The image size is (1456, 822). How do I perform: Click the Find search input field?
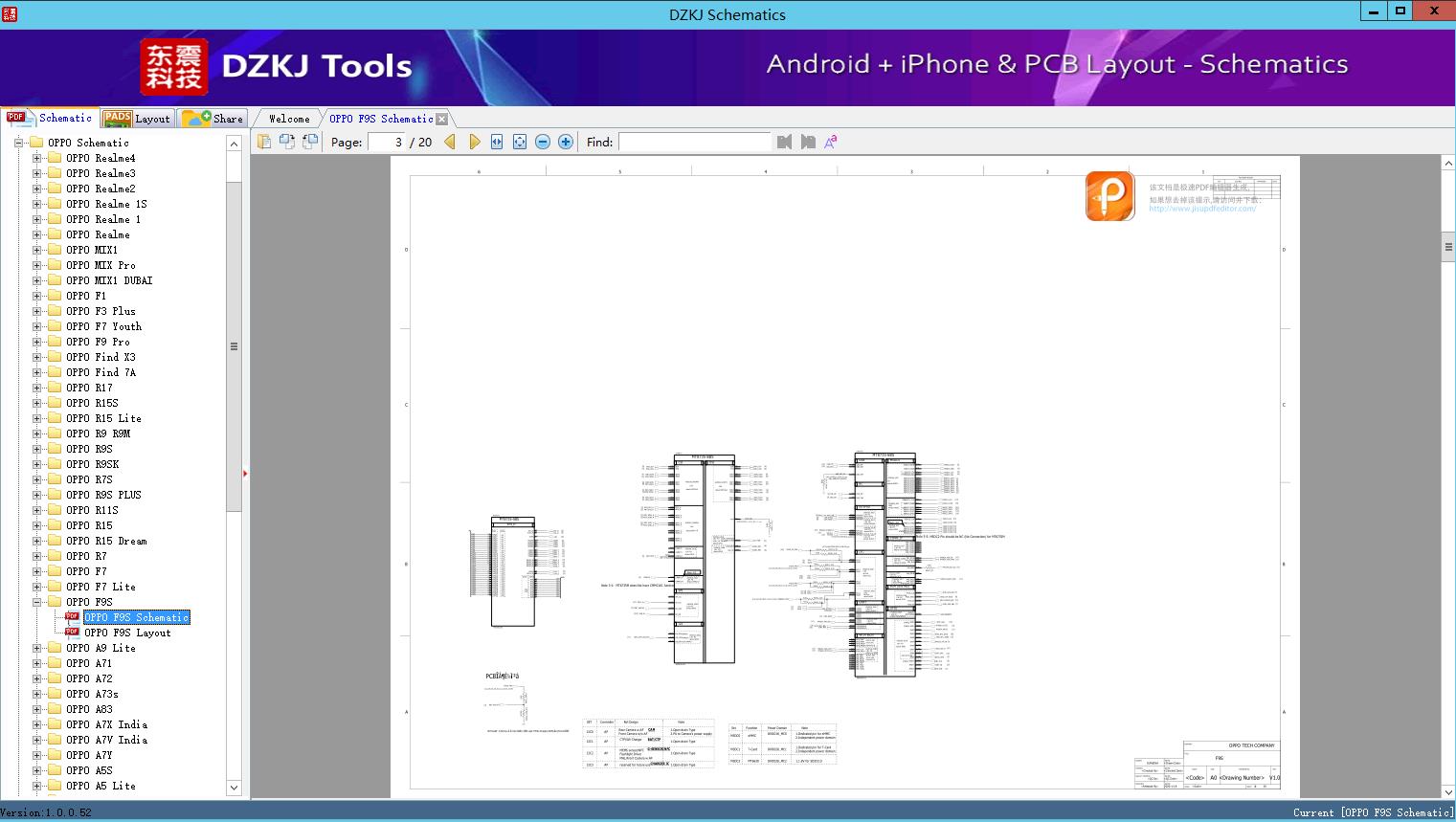(x=694, y=142)
